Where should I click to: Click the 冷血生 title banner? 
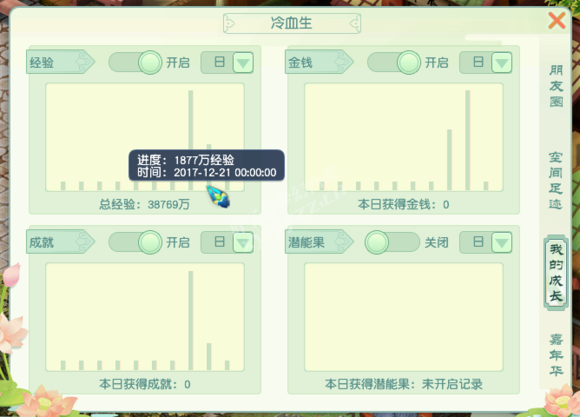coord(292,23)
